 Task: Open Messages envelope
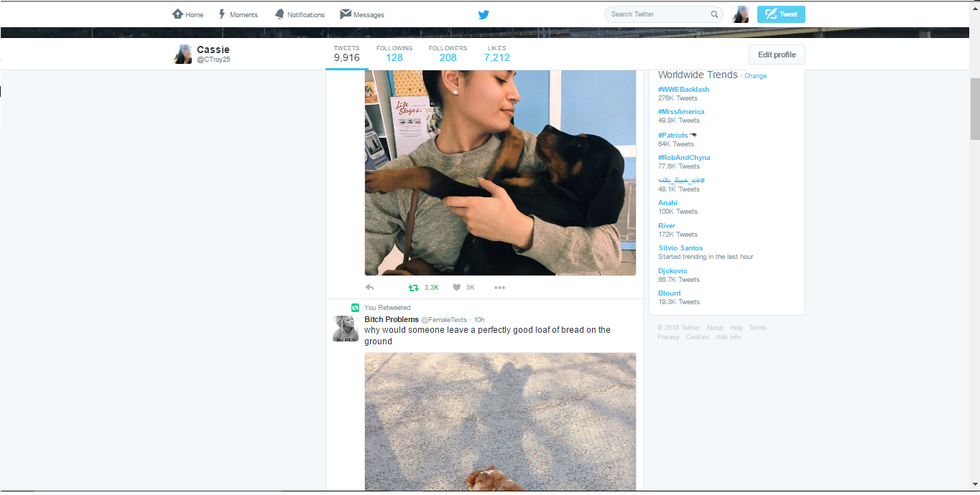[362, 14]
